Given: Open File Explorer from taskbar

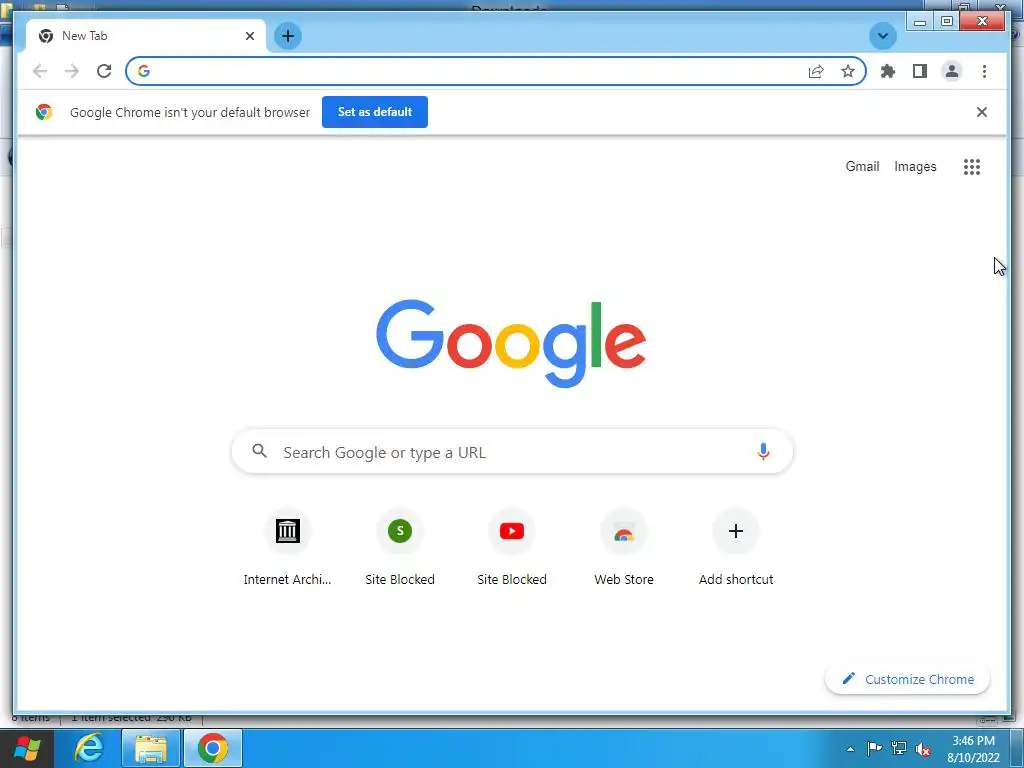Looking at the screenshot, I should pyautogui.click(x=151, y=748).
